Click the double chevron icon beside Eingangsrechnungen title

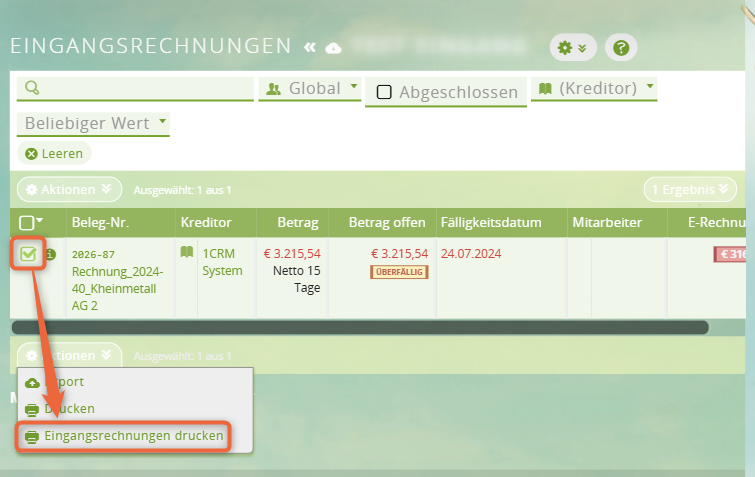(310, 47)
